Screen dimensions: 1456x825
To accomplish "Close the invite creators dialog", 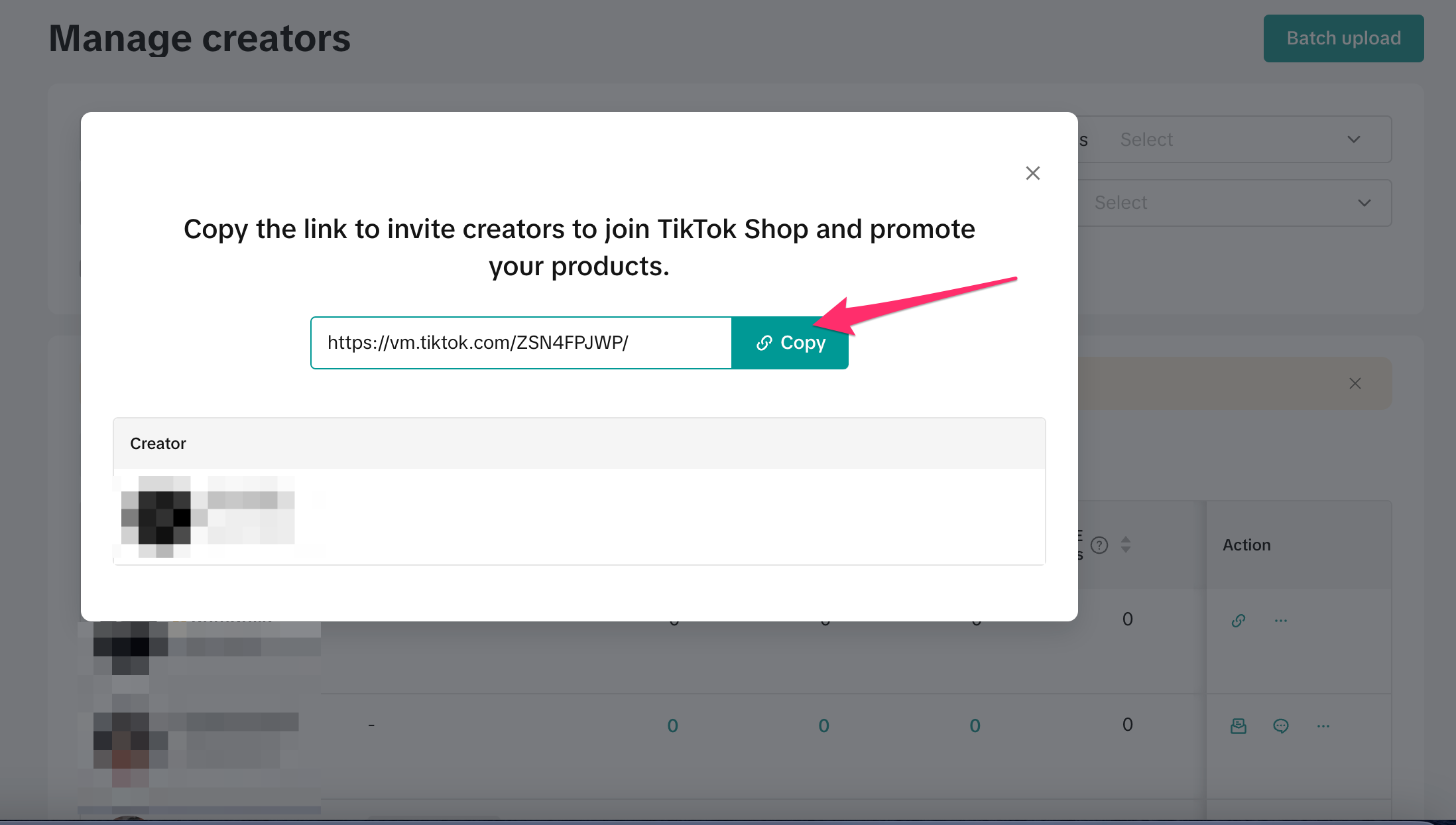I will click(1032, 173).
